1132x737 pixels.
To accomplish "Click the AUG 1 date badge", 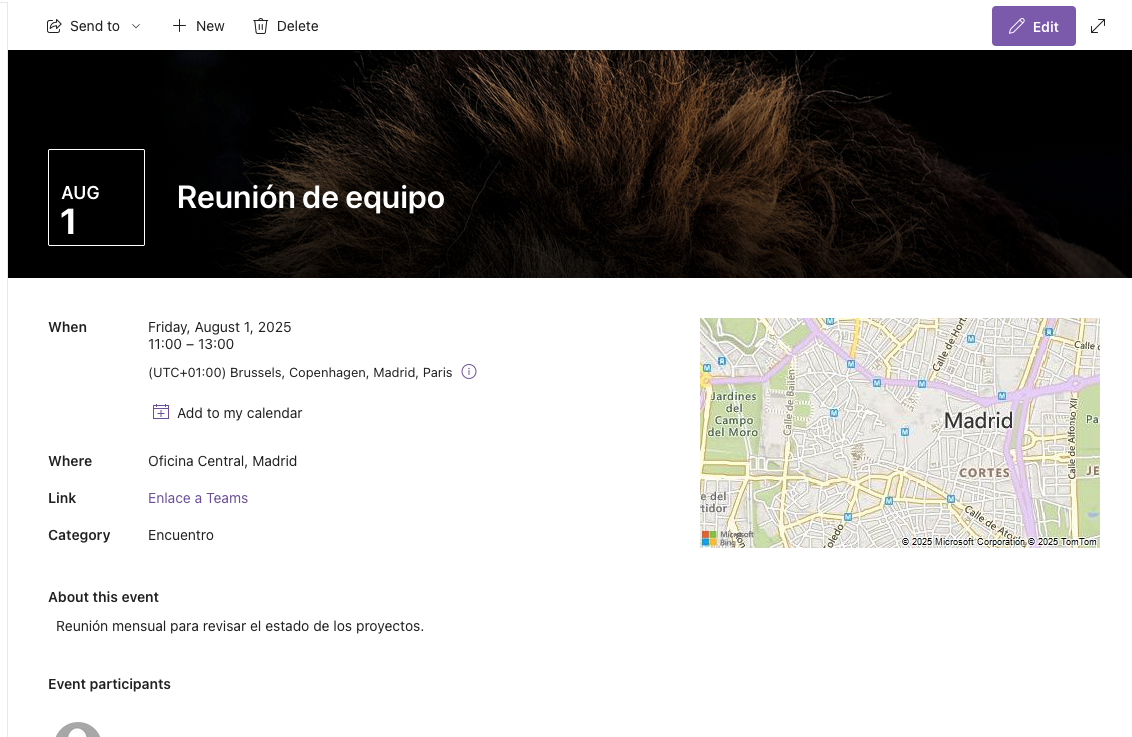I will (x=96, y=197).
